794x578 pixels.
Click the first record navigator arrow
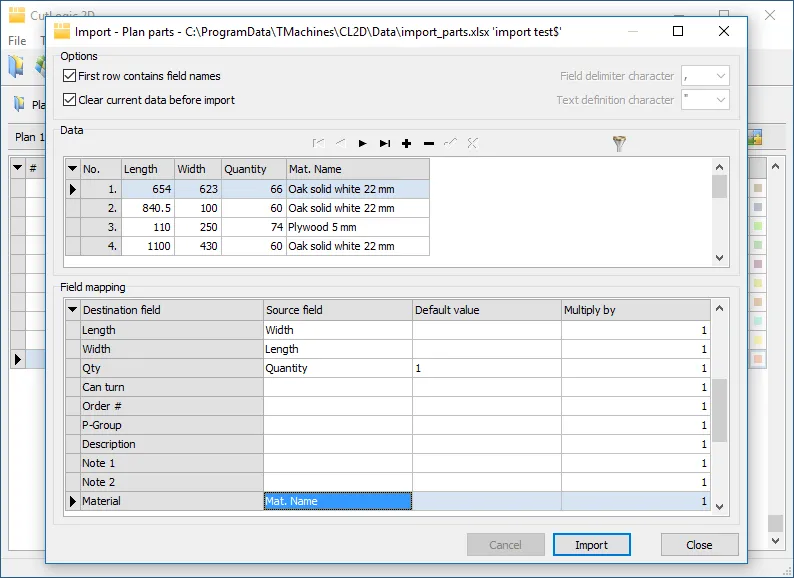319,144
